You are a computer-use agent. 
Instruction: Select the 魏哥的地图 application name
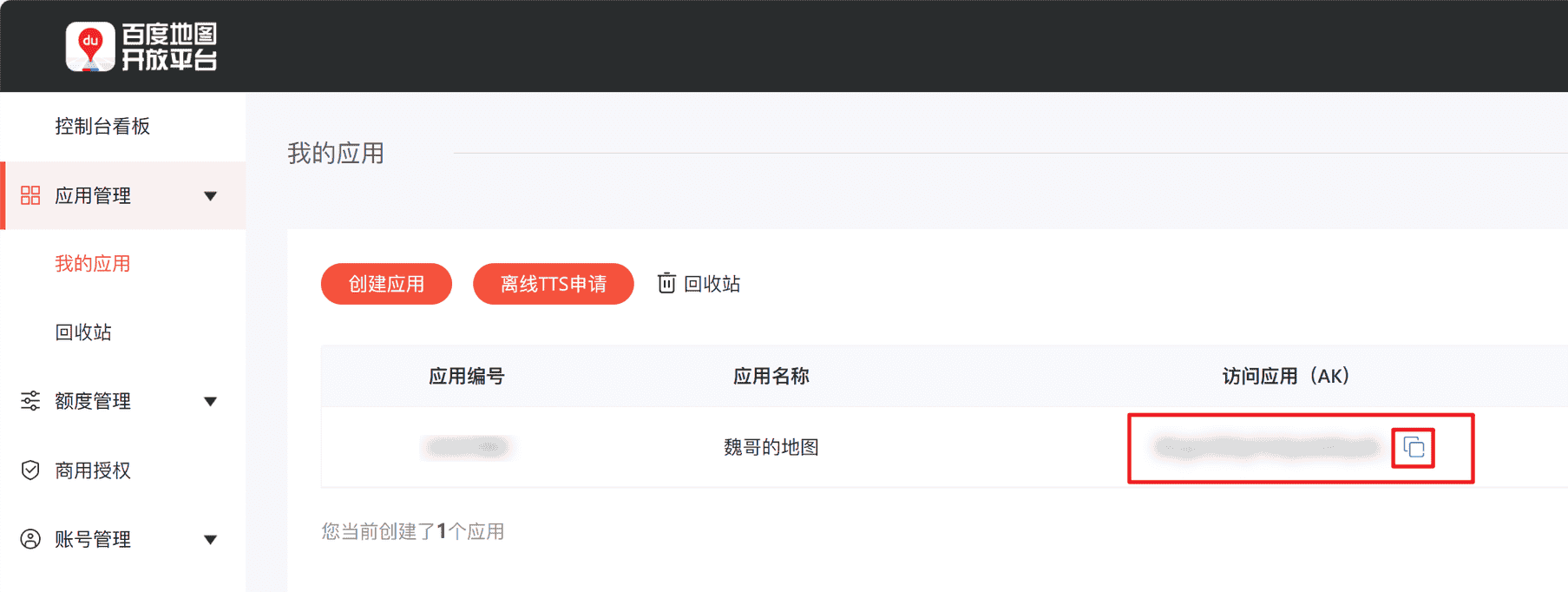click(x=770, y=447)
